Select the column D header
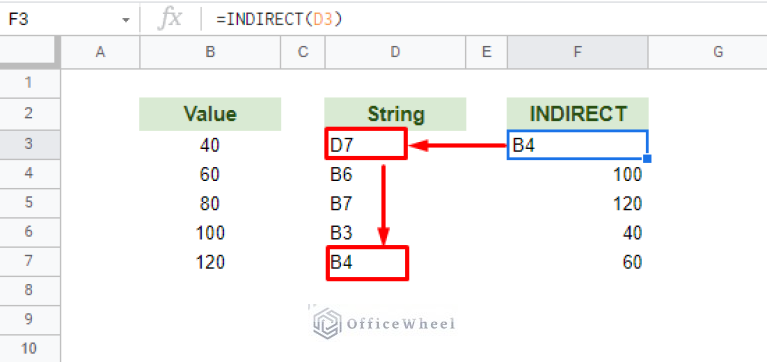The width and height of the screenshot is (767, 362). tap(395, 52)
